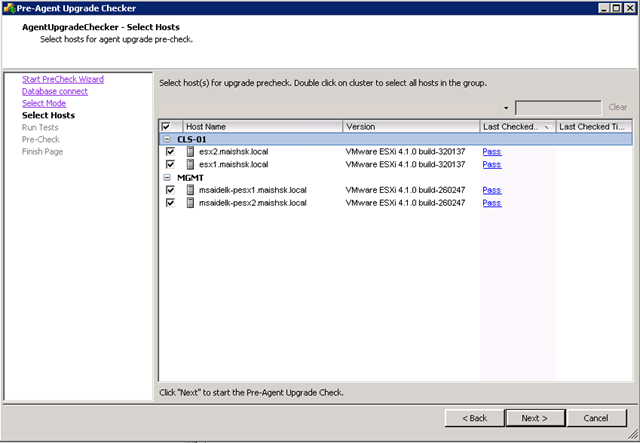Select the msaidelk-pesx2.maishsk.local host name

click(x=253, y=203)
